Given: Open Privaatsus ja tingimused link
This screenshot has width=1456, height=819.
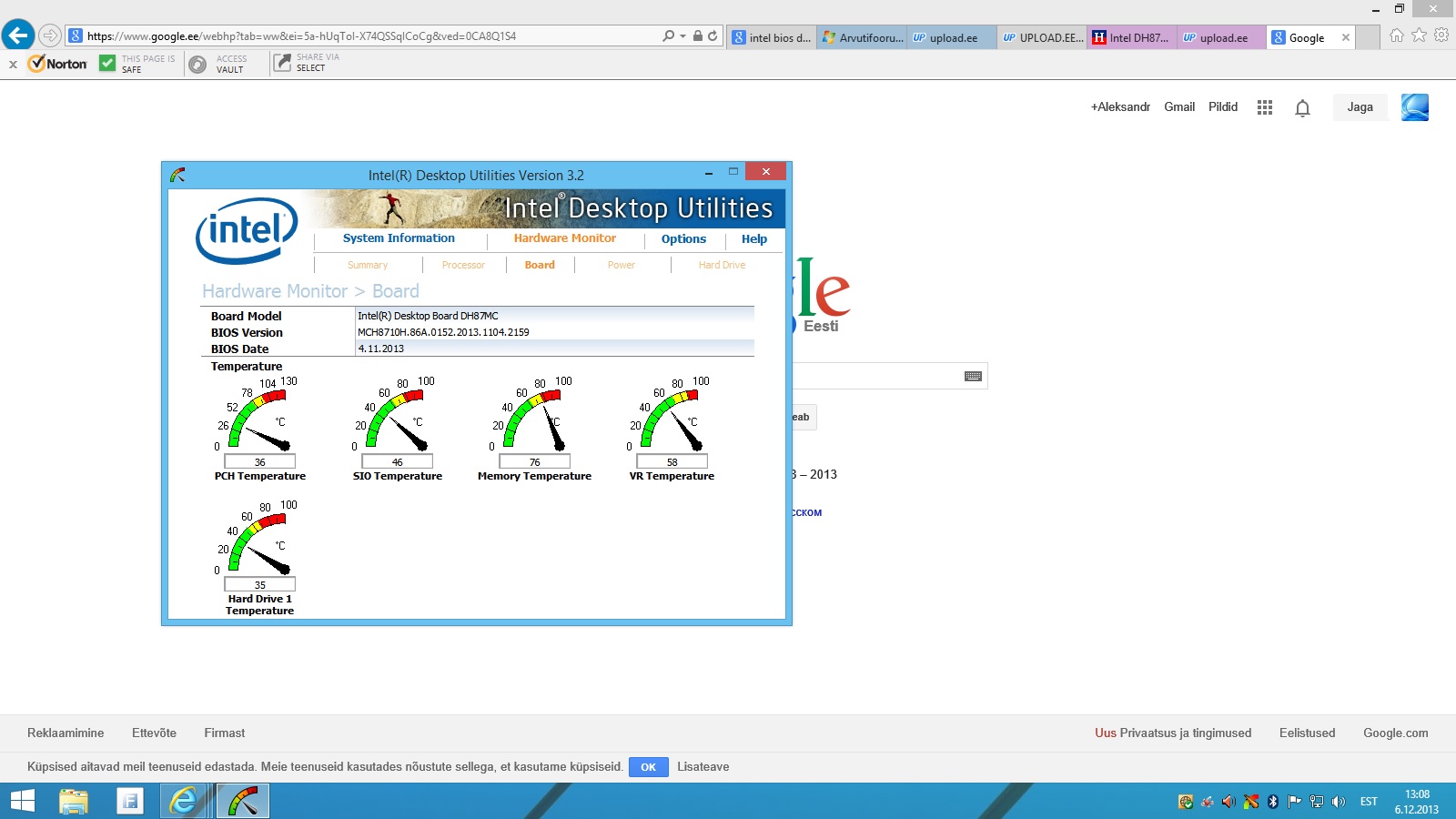Looking at the screenshot, I should [x=1186, y=733].
